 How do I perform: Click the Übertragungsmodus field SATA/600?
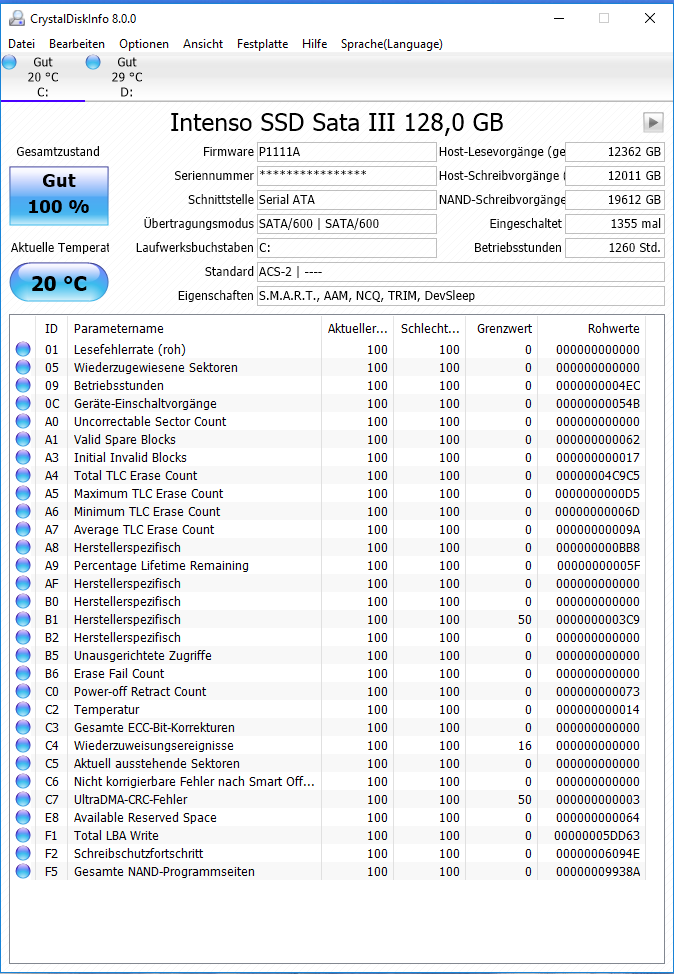[347, 224]
